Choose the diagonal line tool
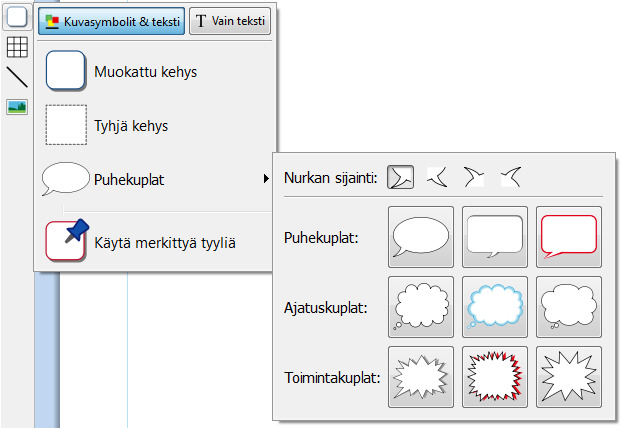 17,77
